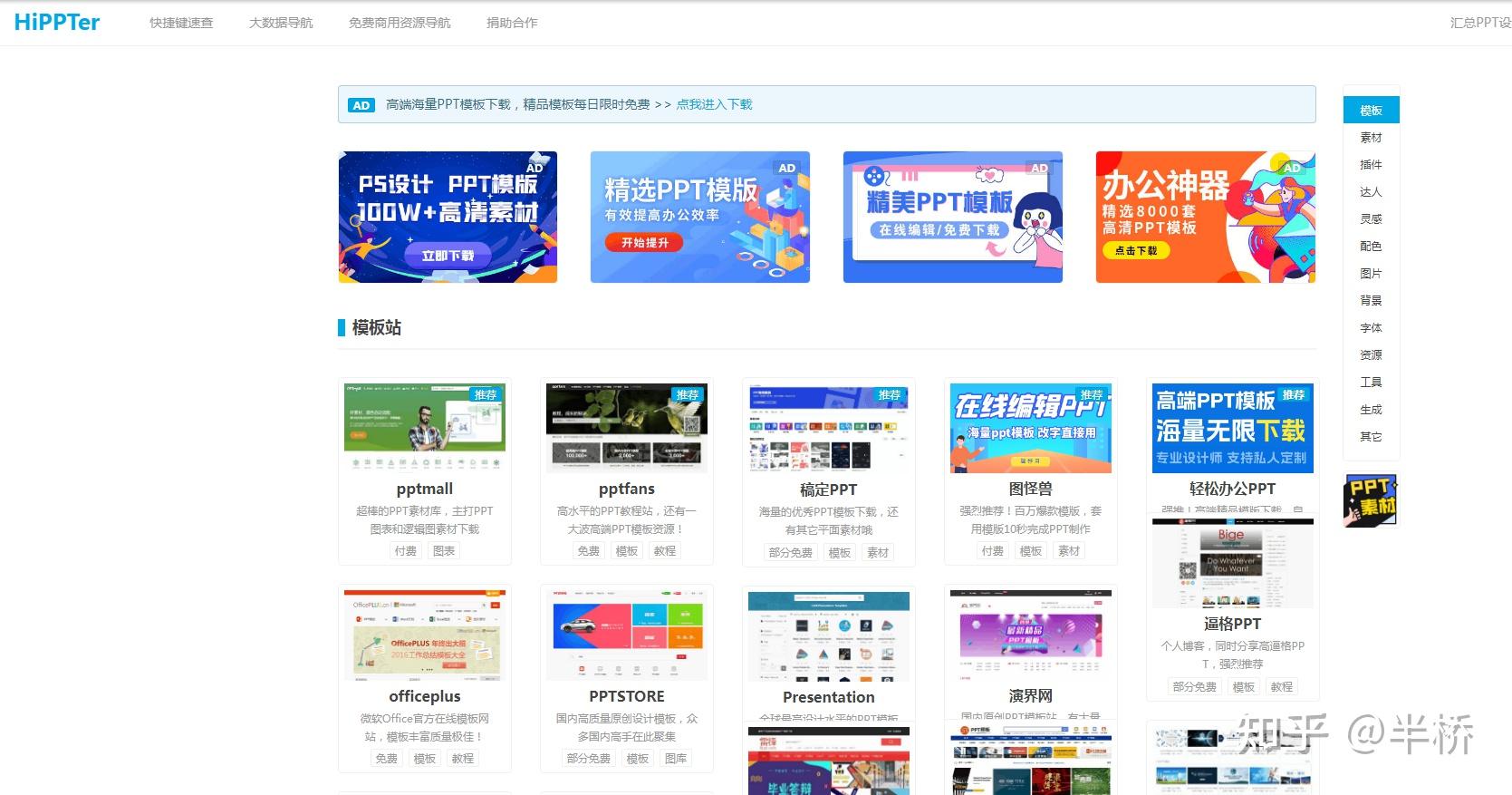This screenshot has height=795, width=1512.
Task: Open the 图怪兽 site thumbnail
Action: [x=1031, y=428]
